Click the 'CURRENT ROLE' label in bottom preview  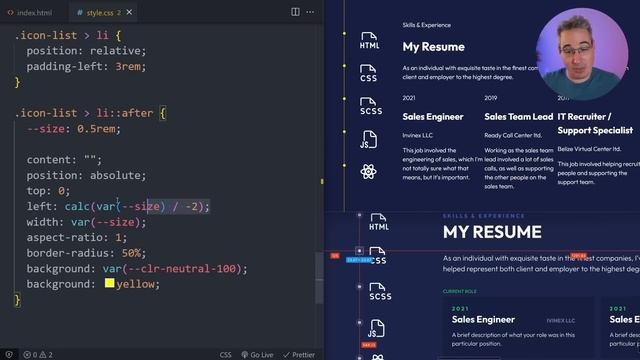pyautogui.click(x=460, y=291)
